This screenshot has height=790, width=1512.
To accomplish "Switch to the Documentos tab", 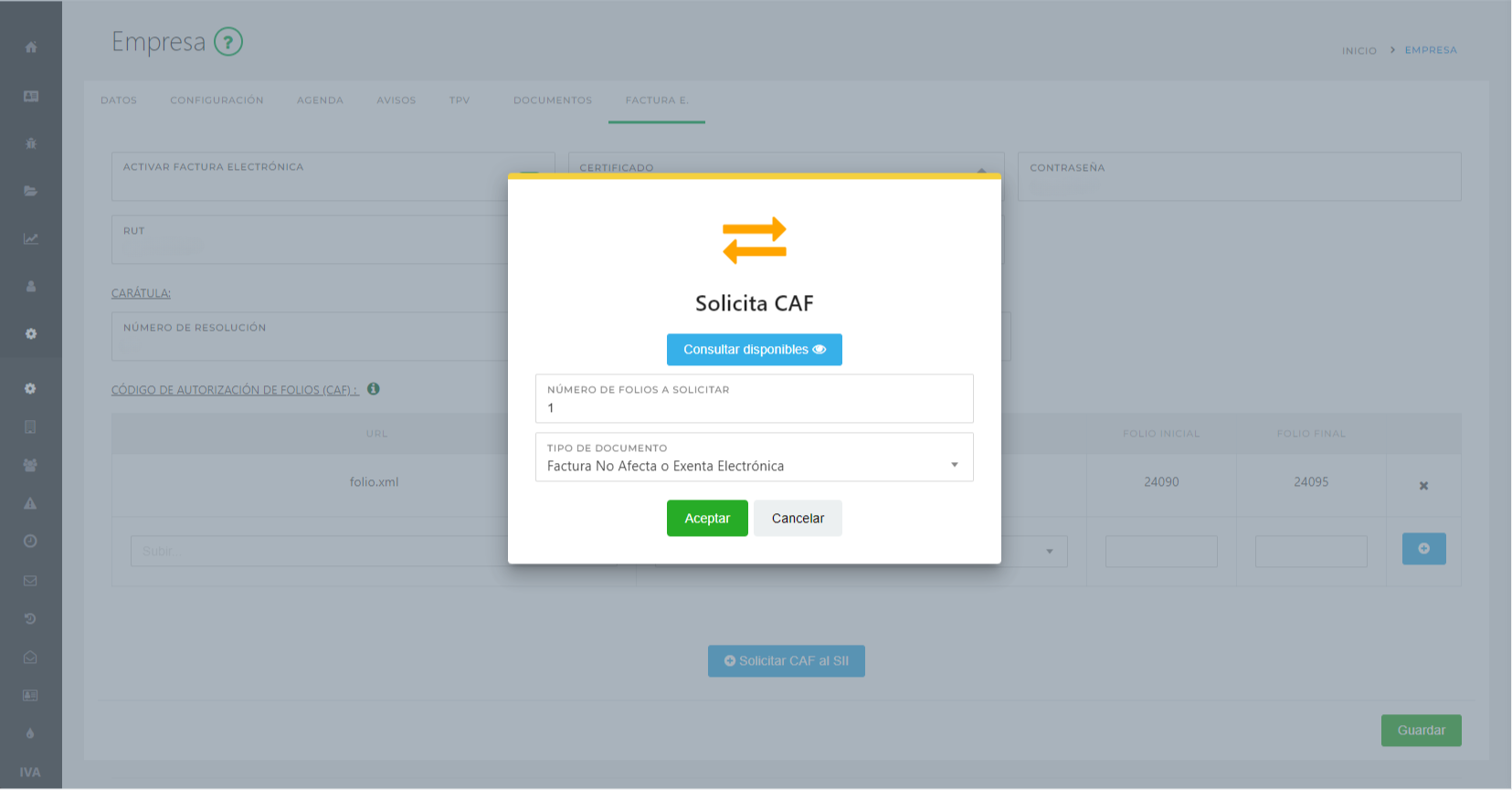I will (x=553, y=100).
